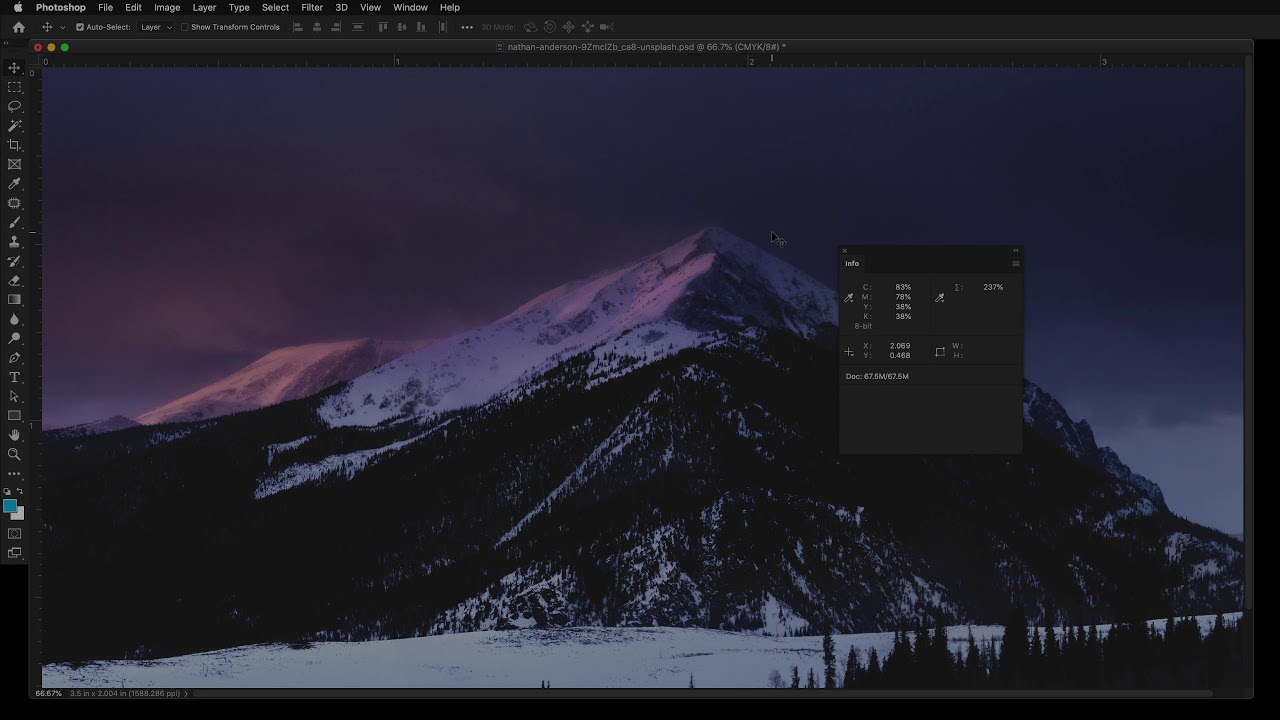Select the Eyedropper tool in the toolbar

pos(14,184)
